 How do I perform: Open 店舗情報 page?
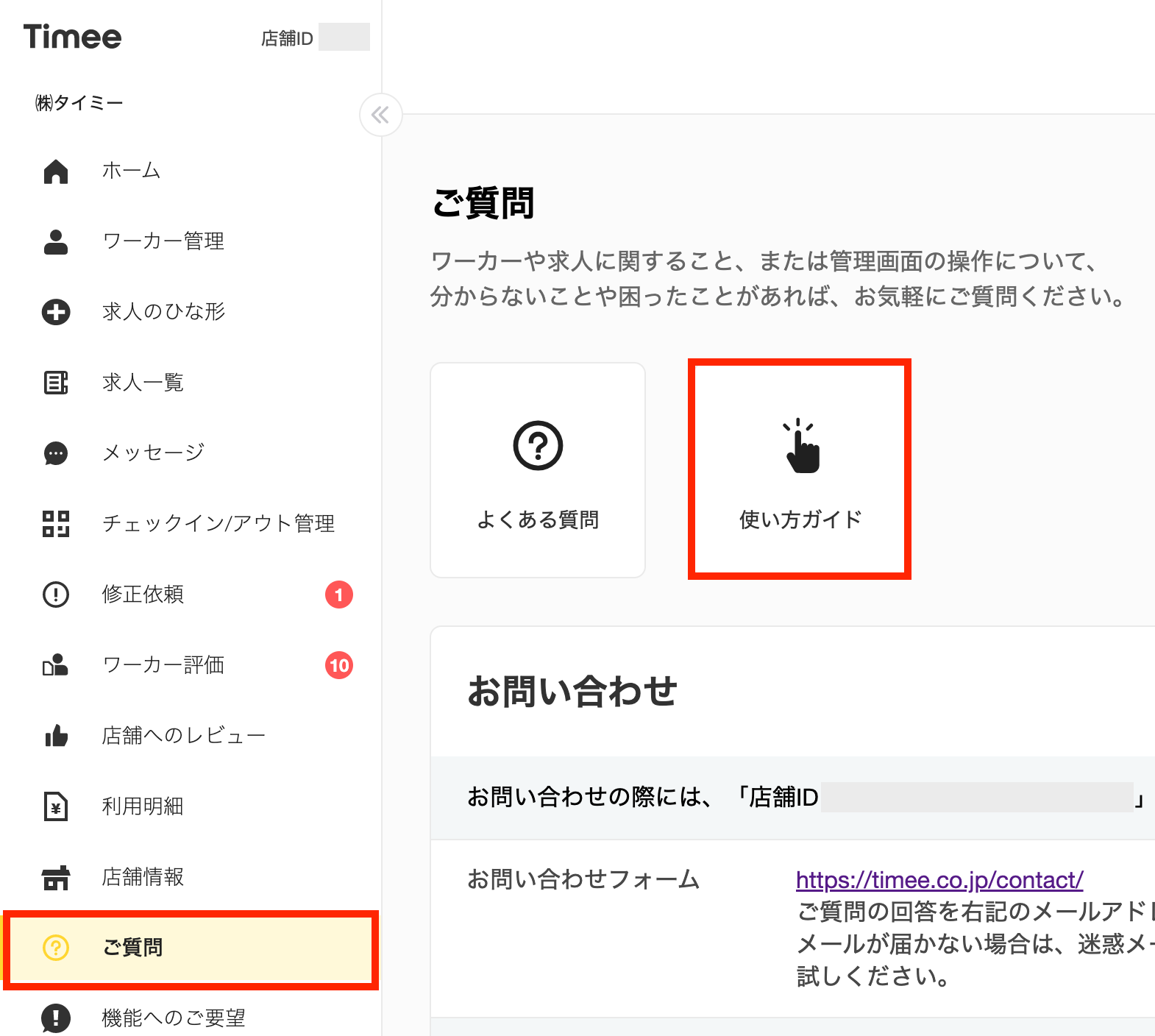[x=143, y=877]
